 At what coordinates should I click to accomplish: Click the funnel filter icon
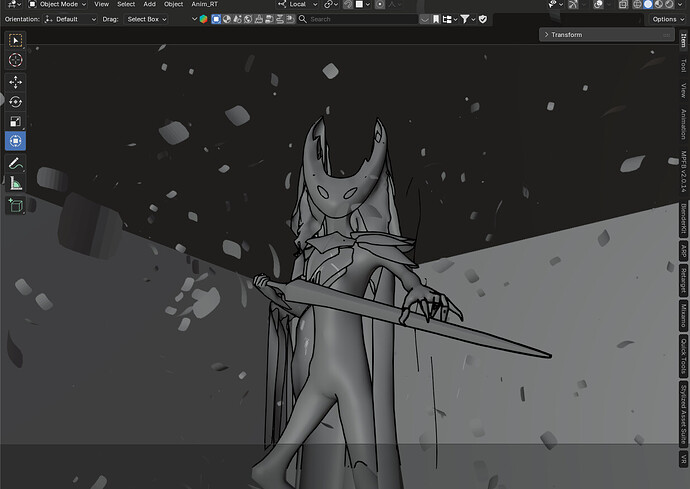tap(465, 19)
